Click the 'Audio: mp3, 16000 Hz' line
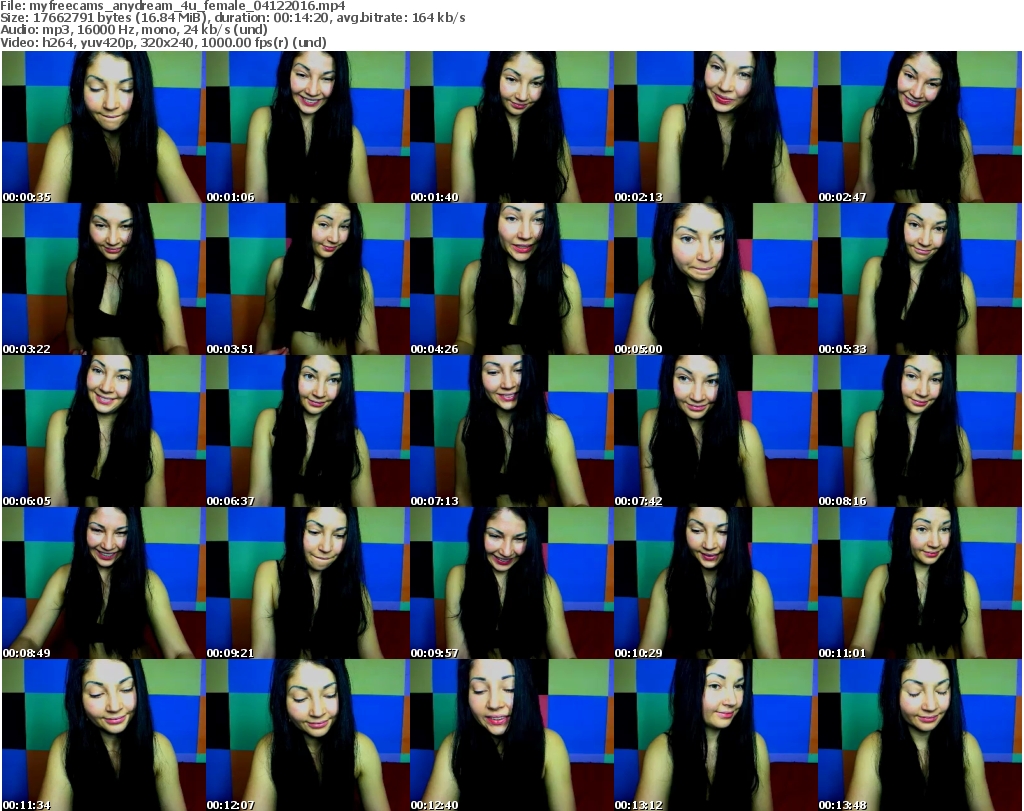The height and width of the screenshot is (811, 1024). (134, 30)
